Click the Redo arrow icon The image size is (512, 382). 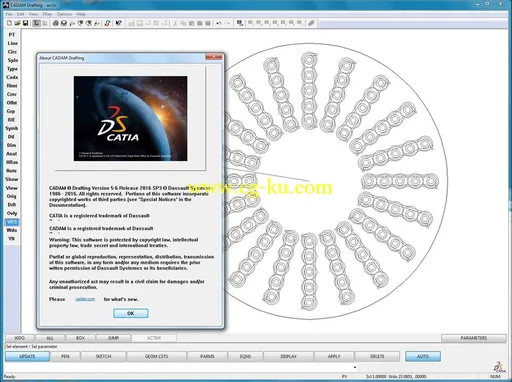tap(227, 23)
